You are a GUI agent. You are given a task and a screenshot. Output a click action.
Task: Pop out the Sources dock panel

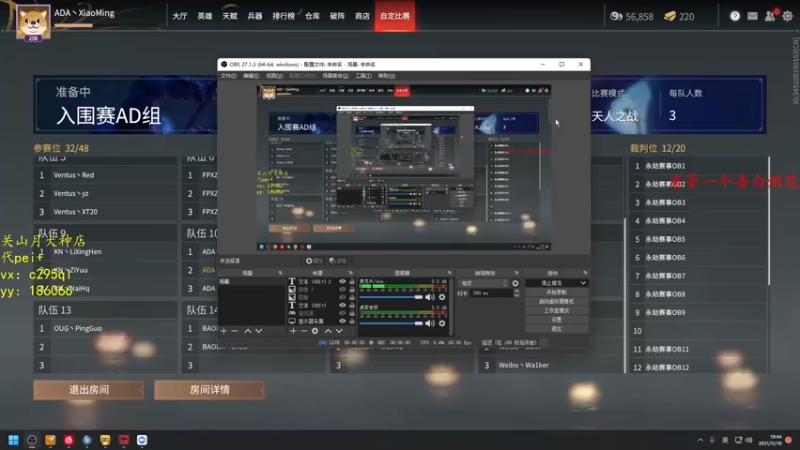tap(351, 273)
